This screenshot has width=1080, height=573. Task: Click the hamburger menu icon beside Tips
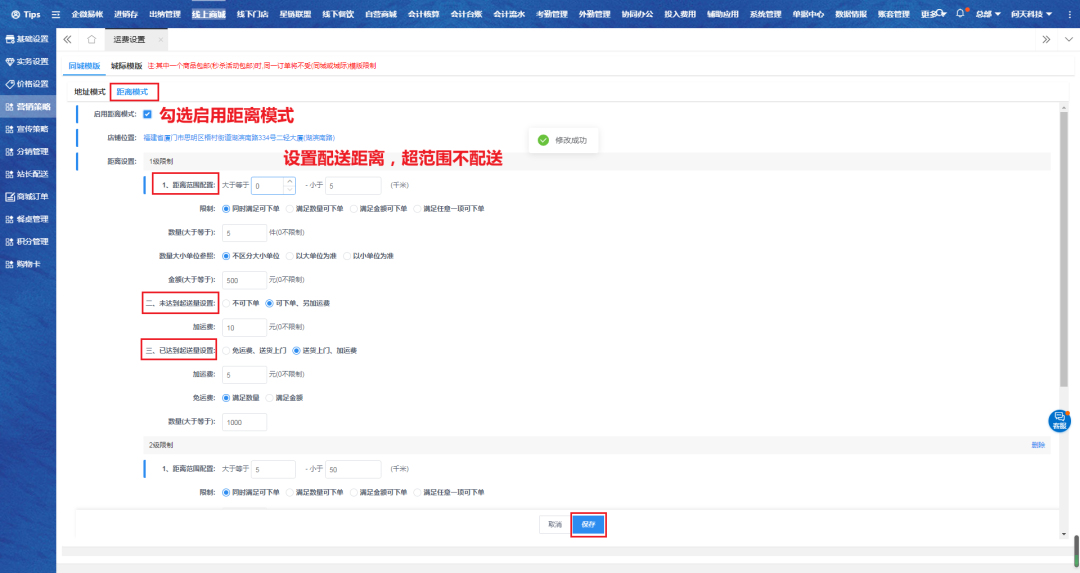[x=56, y=14]
